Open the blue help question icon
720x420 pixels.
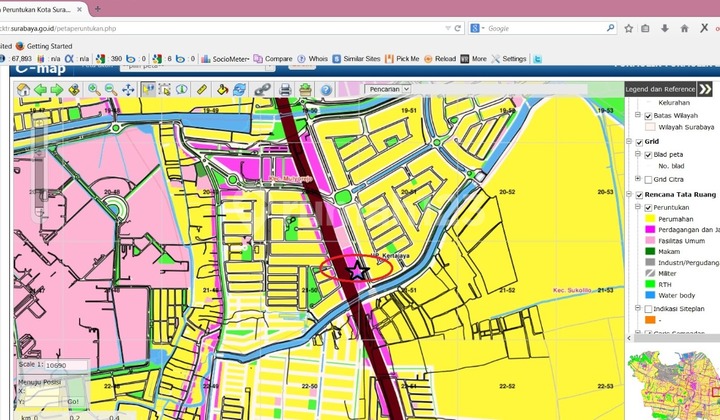tap(326, 90)
